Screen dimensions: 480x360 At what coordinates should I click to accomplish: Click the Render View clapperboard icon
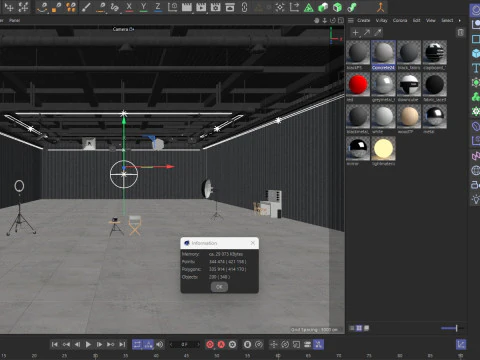click(187, 7)
